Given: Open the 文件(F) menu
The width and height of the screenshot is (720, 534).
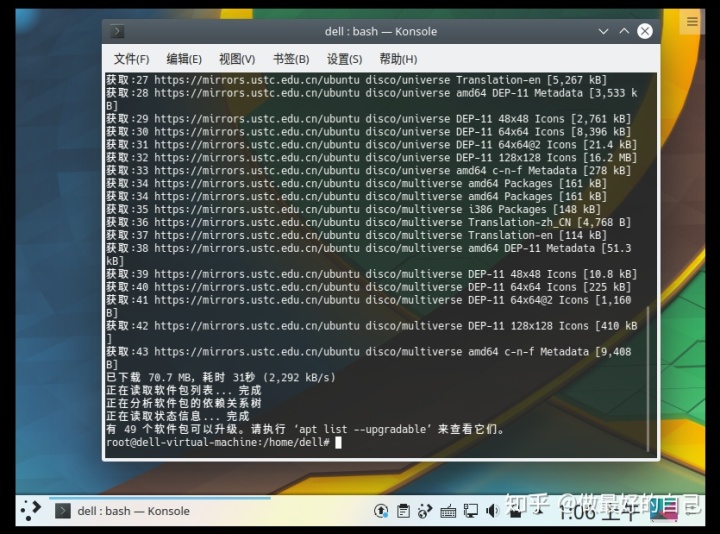Looking at the screenshot, I should click(131, 59).
